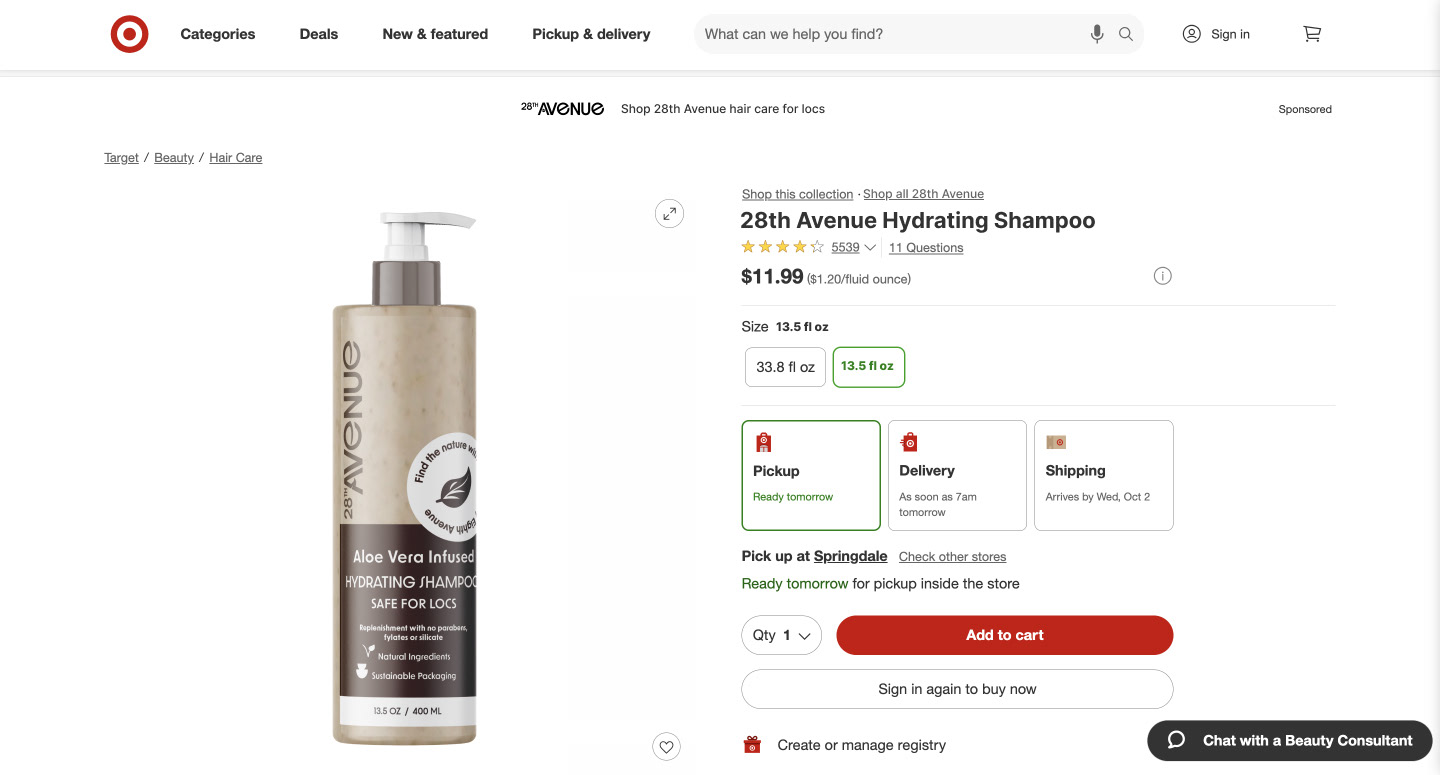Click the microphone voice search icon

[1097, 34]
